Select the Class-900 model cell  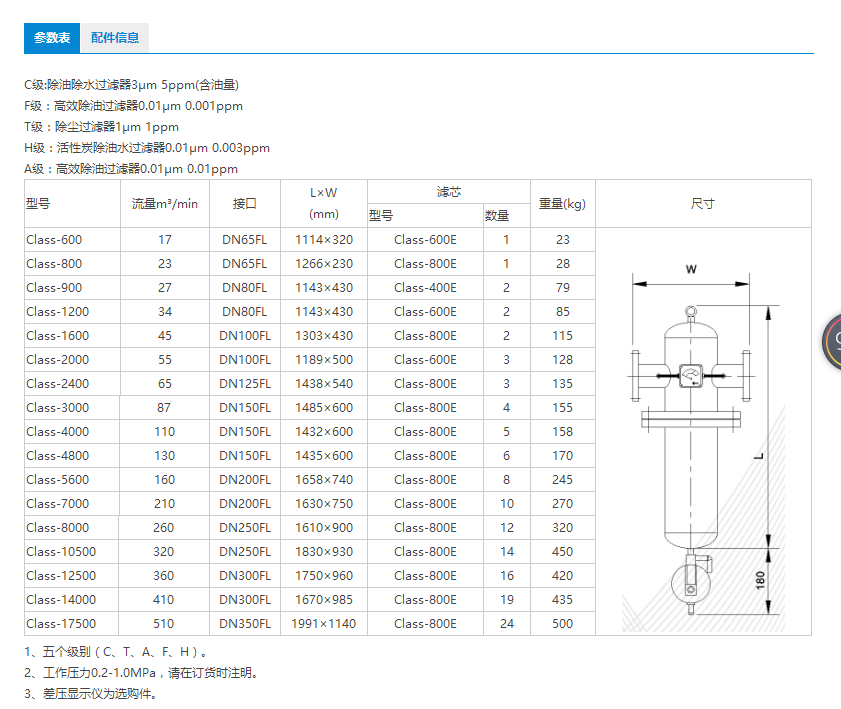[x=72, y=288]
